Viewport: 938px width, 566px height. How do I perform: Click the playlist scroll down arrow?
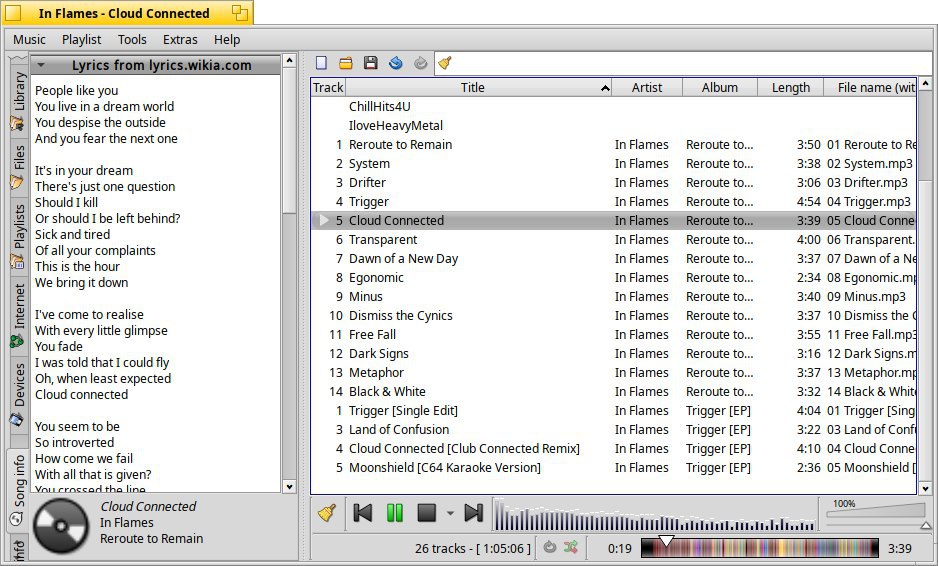tap(925, 488)
